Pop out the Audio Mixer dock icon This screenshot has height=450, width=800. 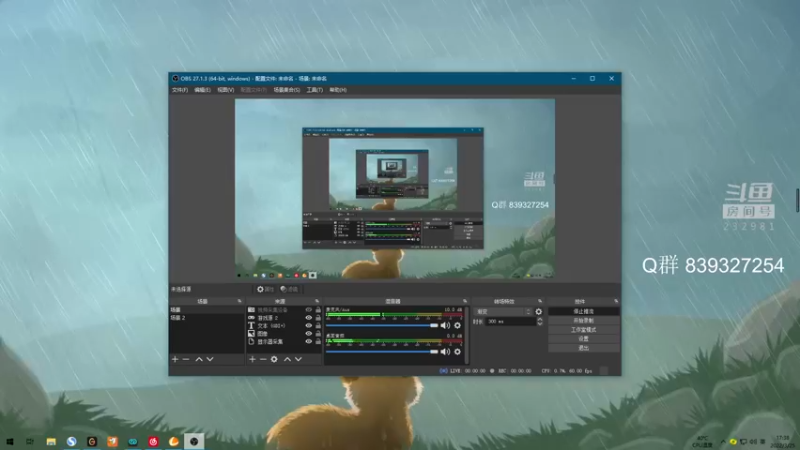point(465,302)
